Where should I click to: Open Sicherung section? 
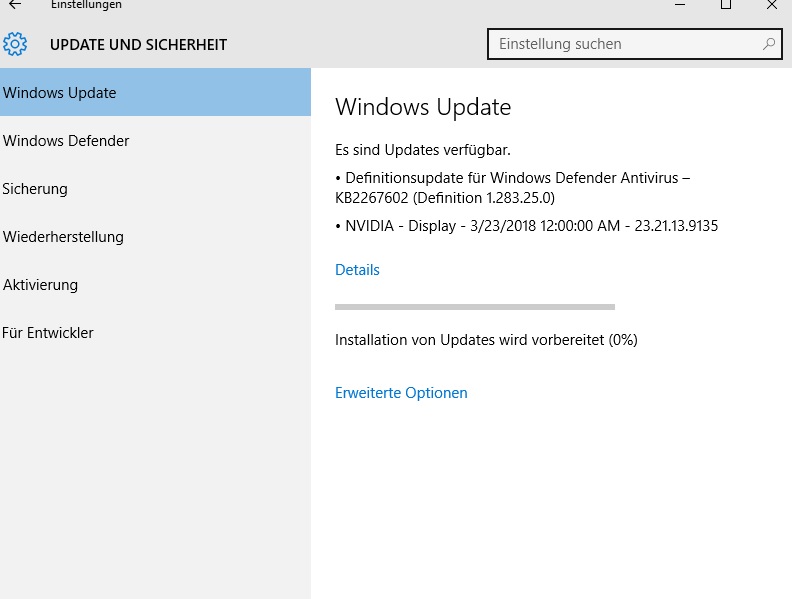[155, 188]
